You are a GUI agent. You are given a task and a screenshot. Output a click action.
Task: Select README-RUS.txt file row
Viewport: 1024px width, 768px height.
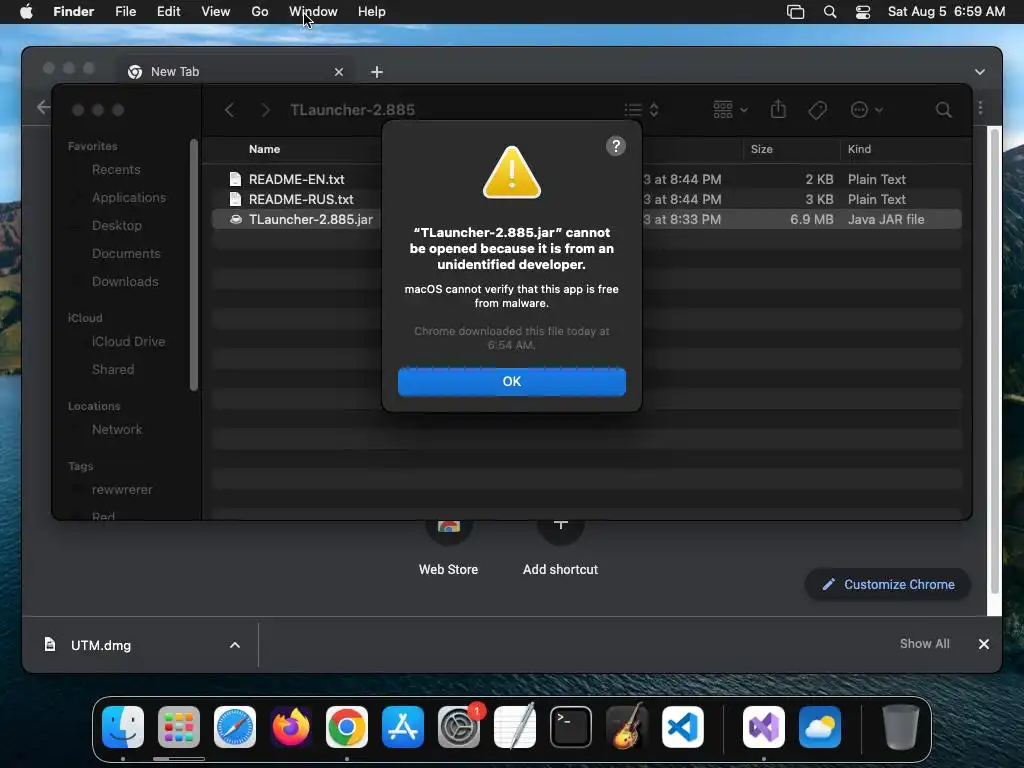pos(586,199)
